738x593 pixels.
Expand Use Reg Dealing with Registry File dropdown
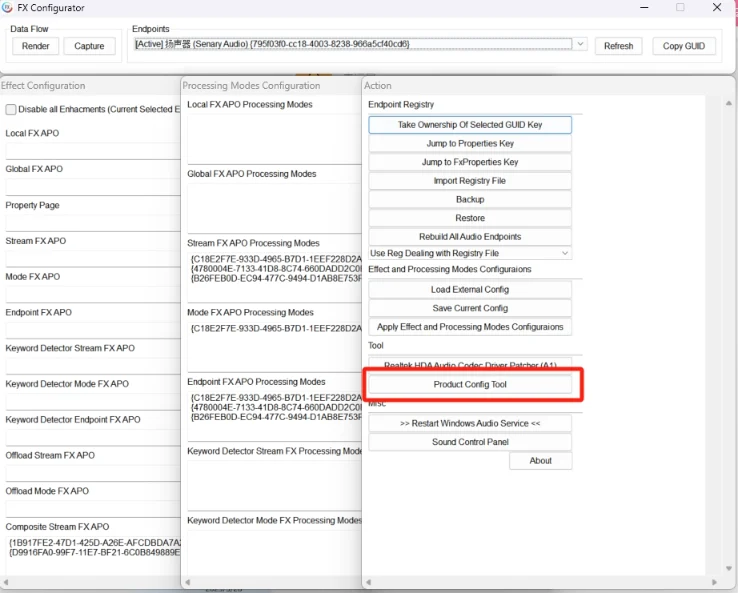pyautogui.click(x=565, y=254)
